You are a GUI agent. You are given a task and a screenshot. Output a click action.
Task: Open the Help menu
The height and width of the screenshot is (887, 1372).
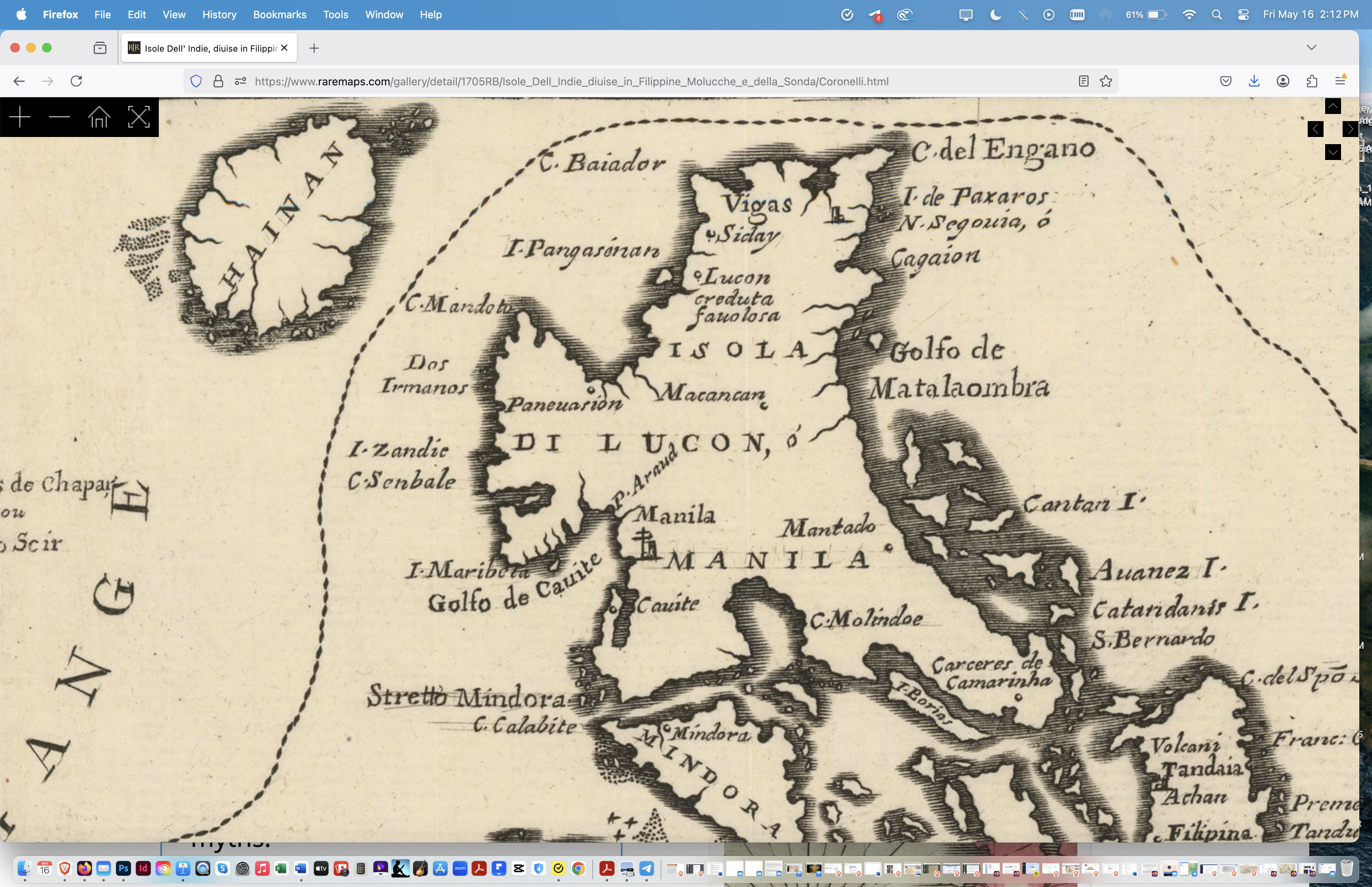coord(431,14)
